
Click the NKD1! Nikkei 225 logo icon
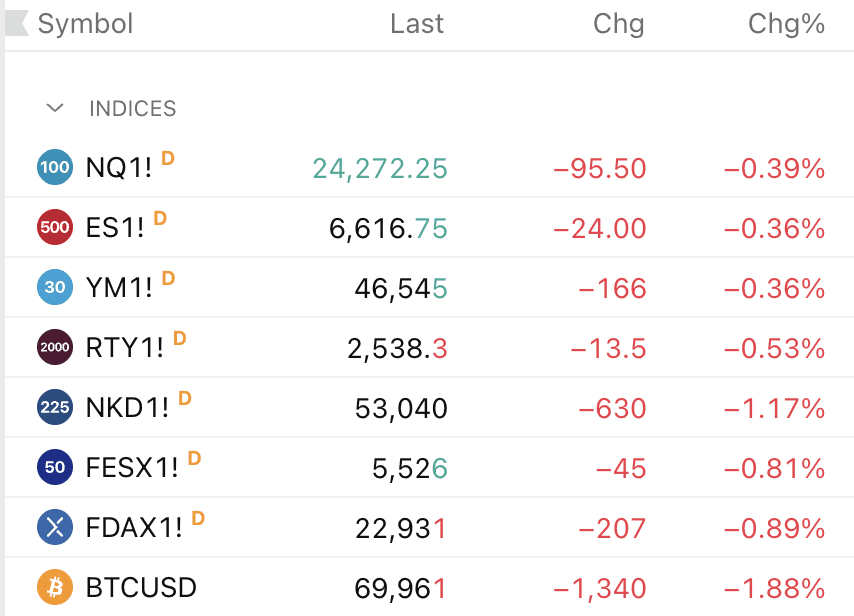[55, 408]
